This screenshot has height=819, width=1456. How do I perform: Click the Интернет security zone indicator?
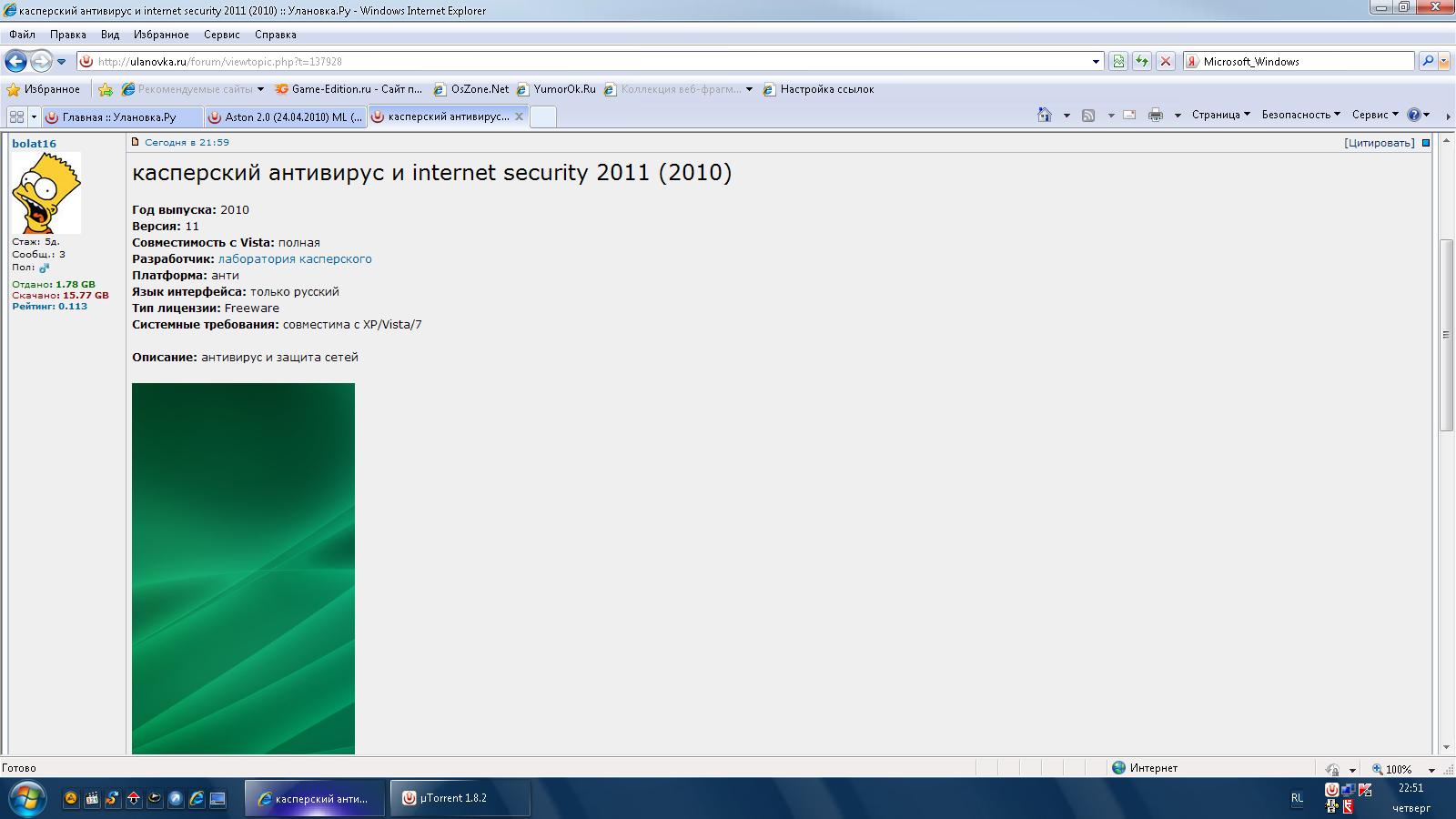coord(1145,768)
